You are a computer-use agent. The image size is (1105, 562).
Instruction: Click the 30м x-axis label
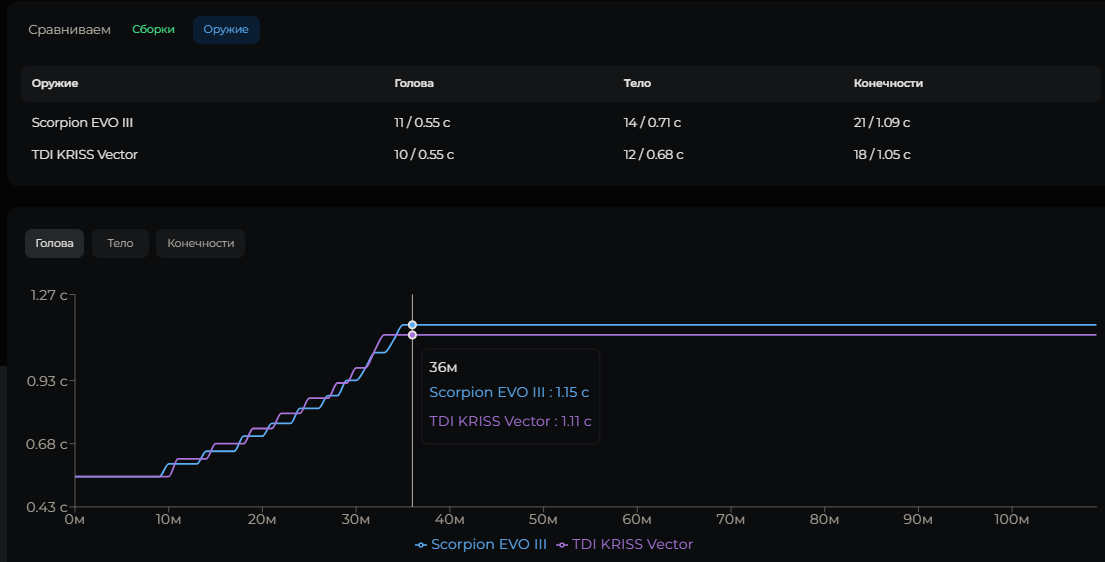pos(355,520)
